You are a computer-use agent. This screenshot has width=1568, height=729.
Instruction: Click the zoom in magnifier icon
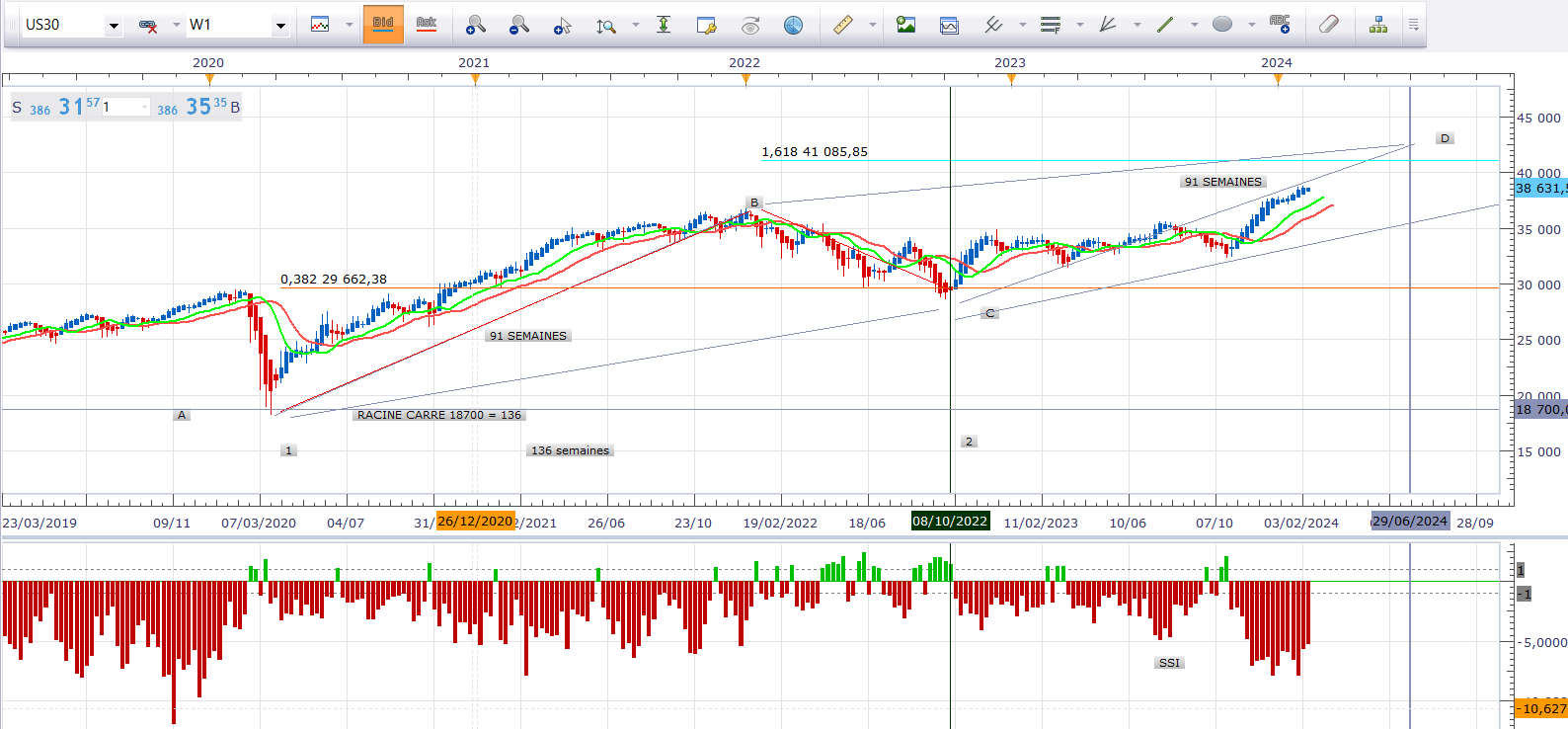476,25
